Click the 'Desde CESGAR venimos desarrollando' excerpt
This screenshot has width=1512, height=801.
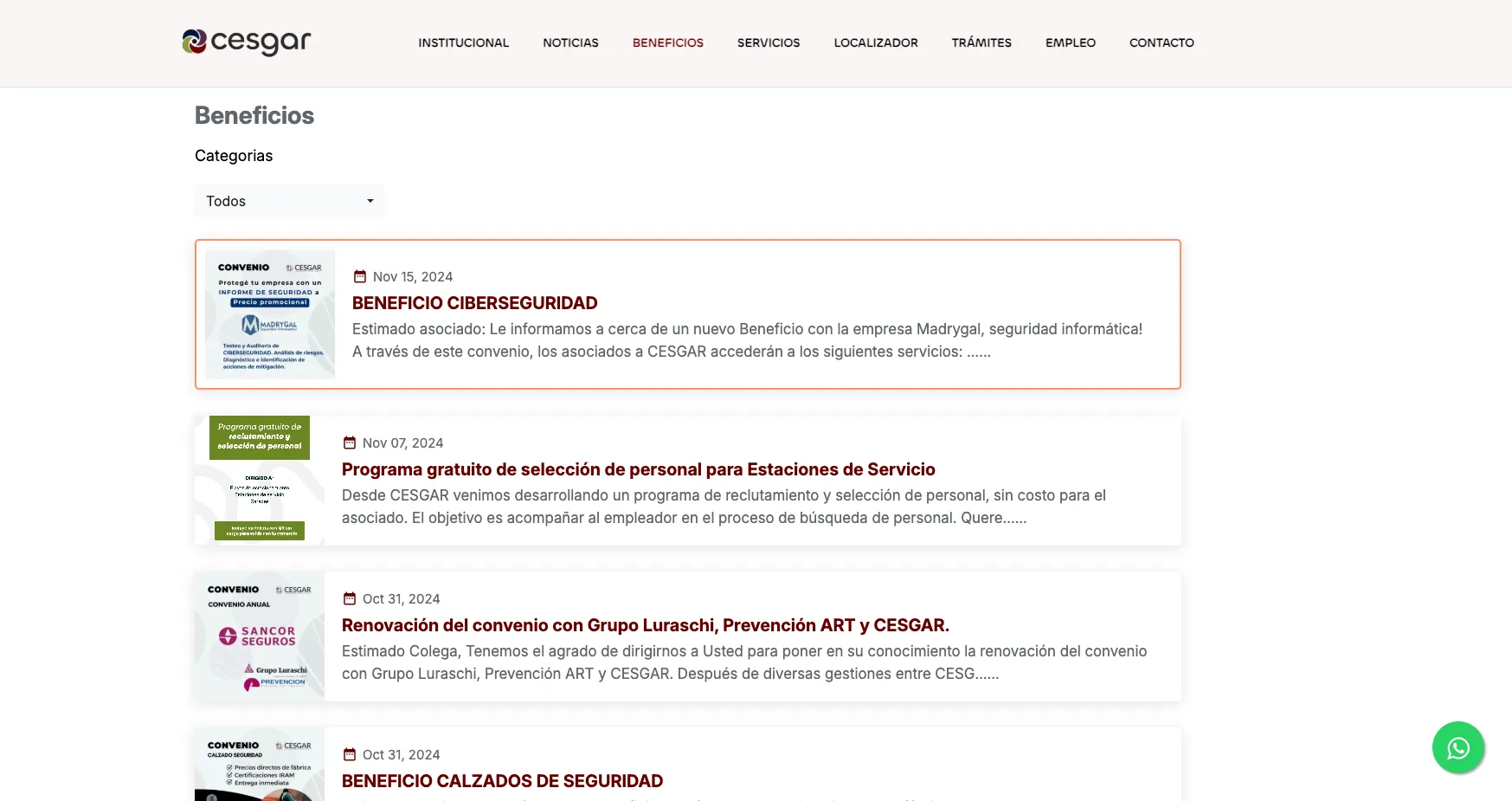pyautogui.click(x=724, y=507)
